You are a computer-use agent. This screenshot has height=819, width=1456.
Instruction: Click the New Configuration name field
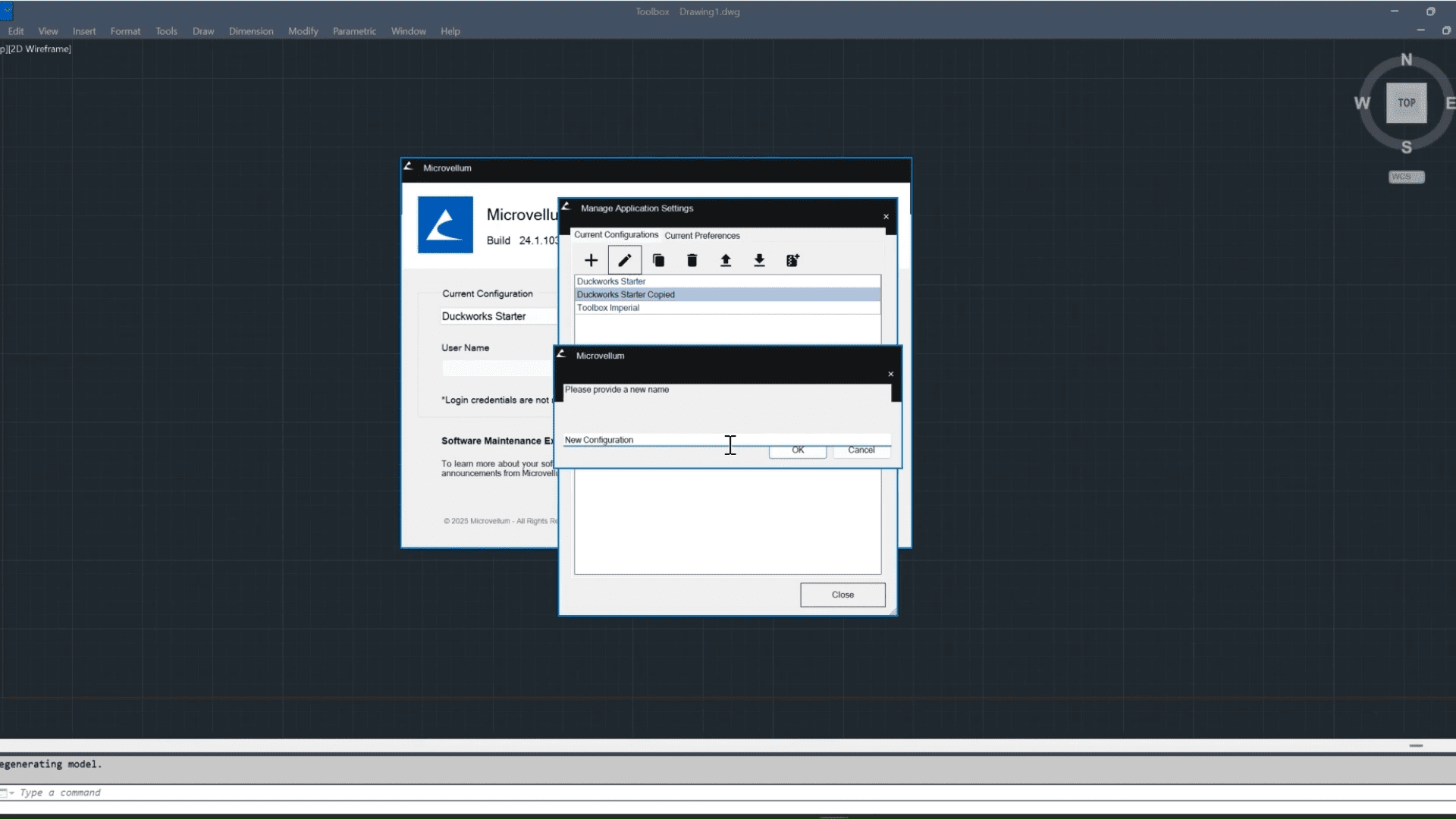726,440
